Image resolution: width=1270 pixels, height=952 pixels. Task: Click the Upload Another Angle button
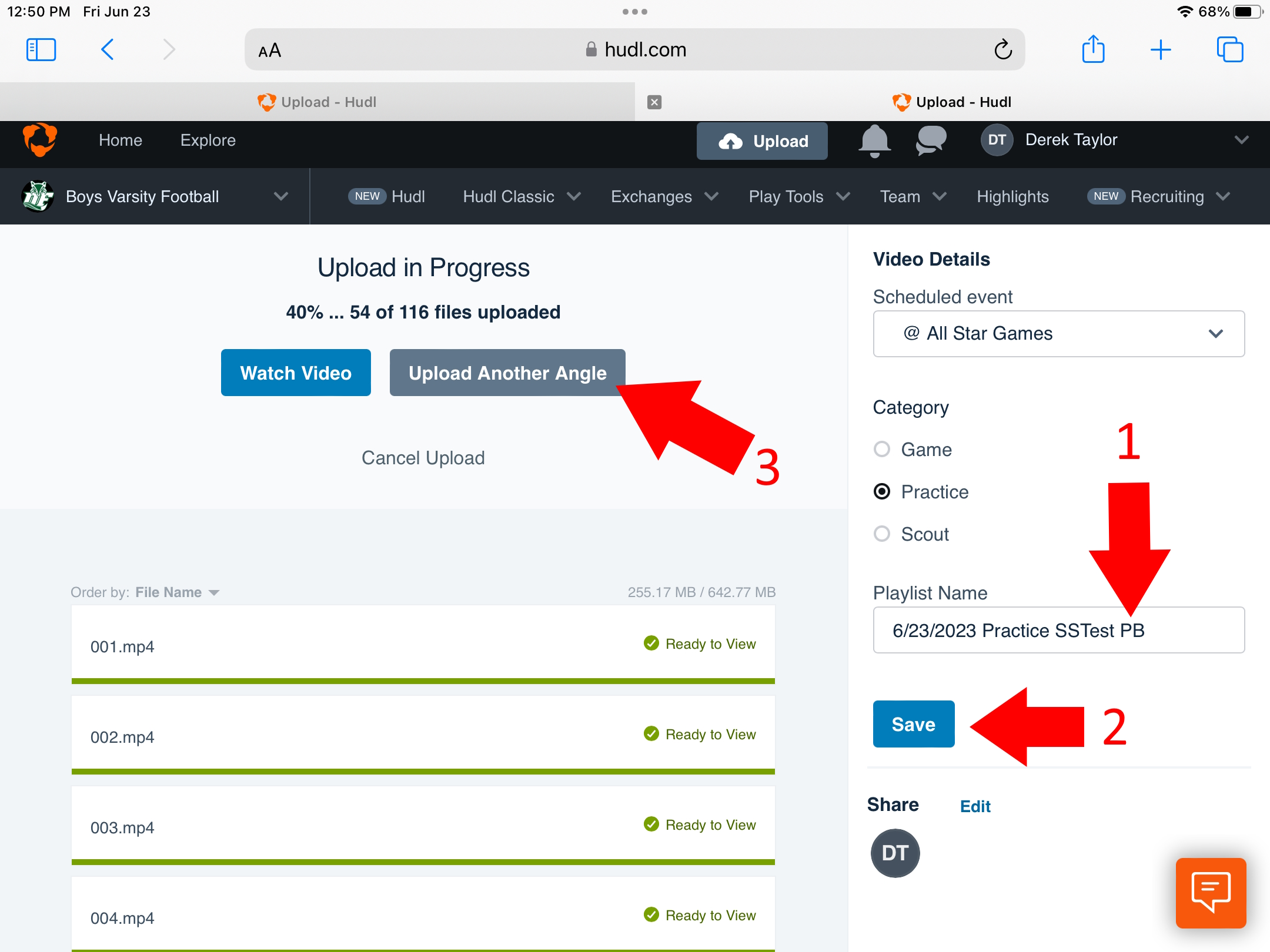(507, 373)
